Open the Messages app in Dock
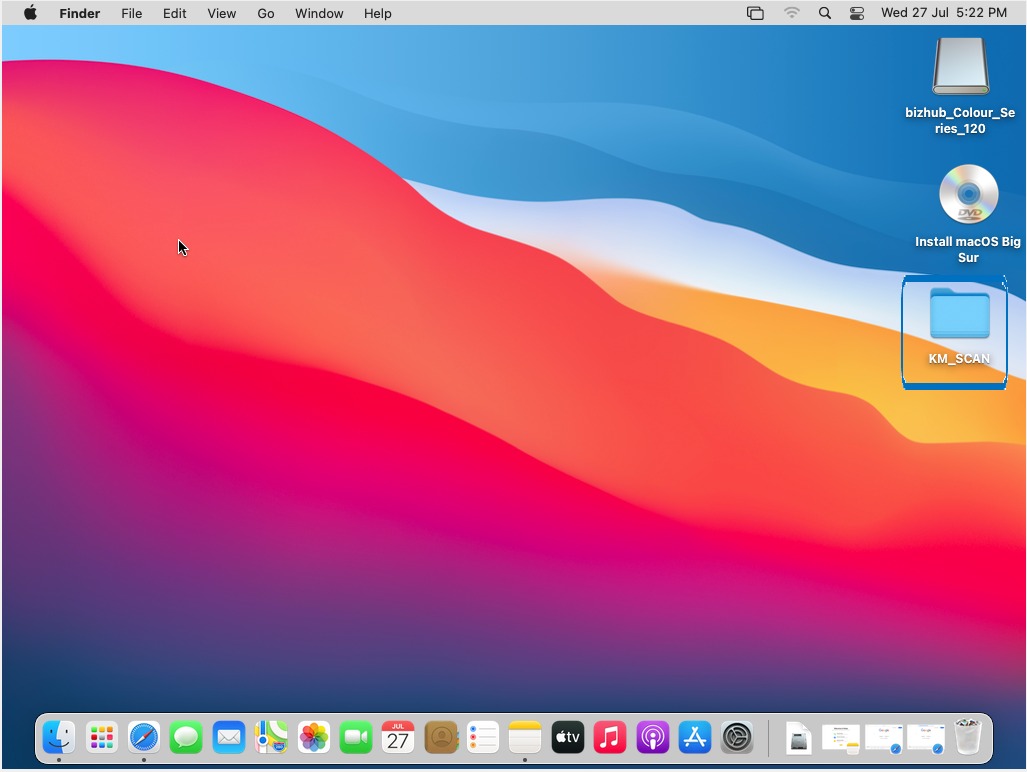The height and width of the screenshot is (772, 1027). tap(186, 738)
